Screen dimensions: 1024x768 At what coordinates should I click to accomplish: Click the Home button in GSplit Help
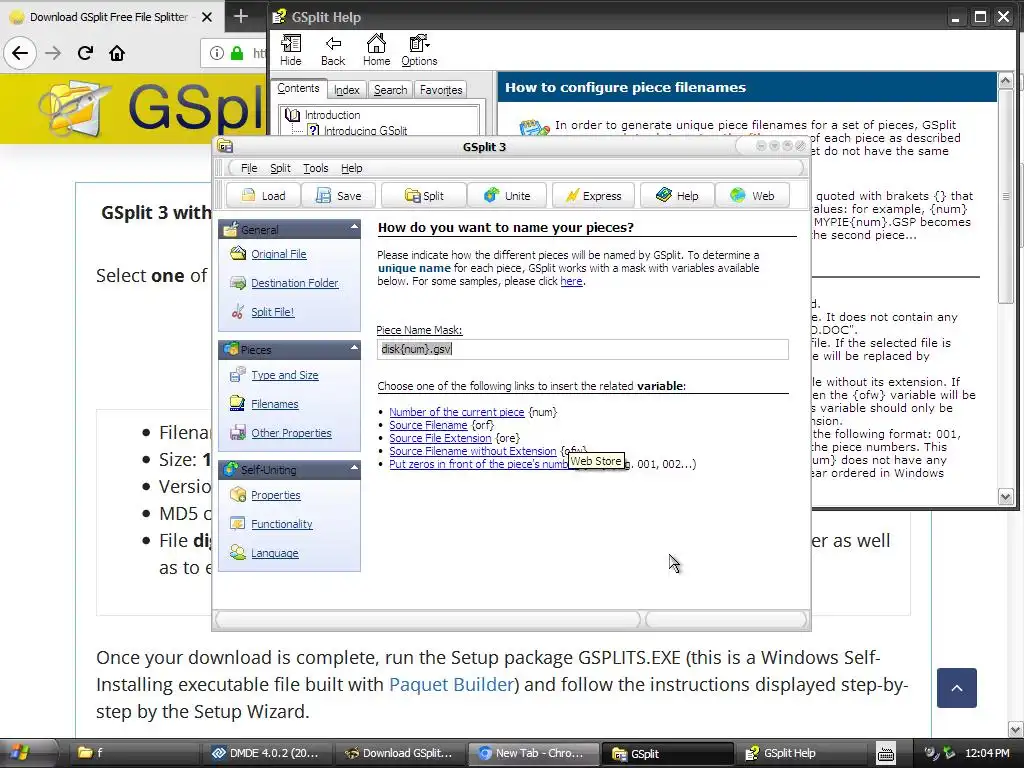376,50
